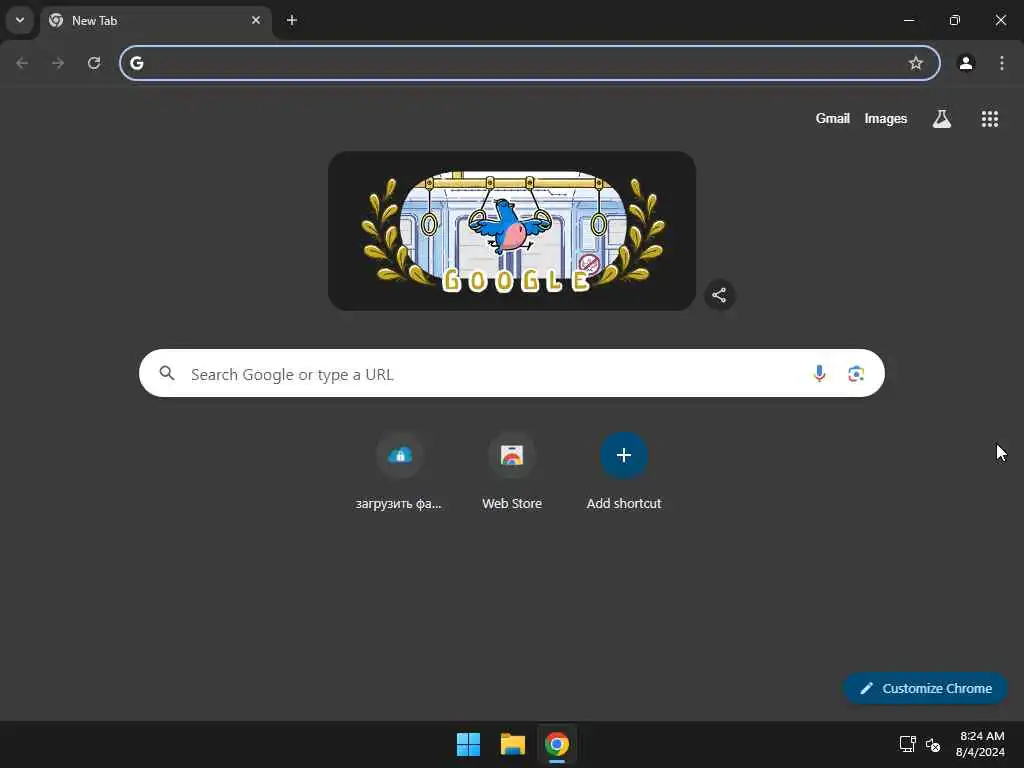
Task: Open the Chrome three-dot menu
Action: pyautogui.click(x=1002, y=63)
